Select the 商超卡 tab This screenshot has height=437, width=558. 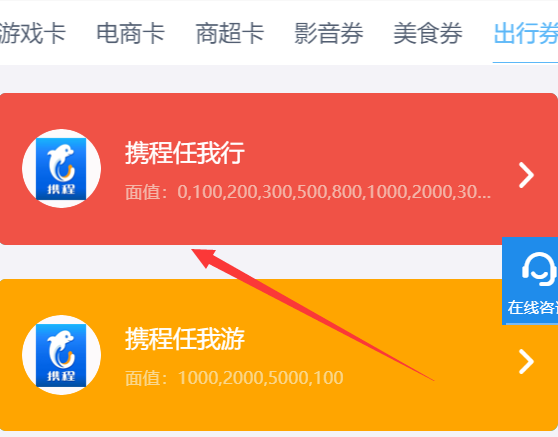tap(230, 33)
